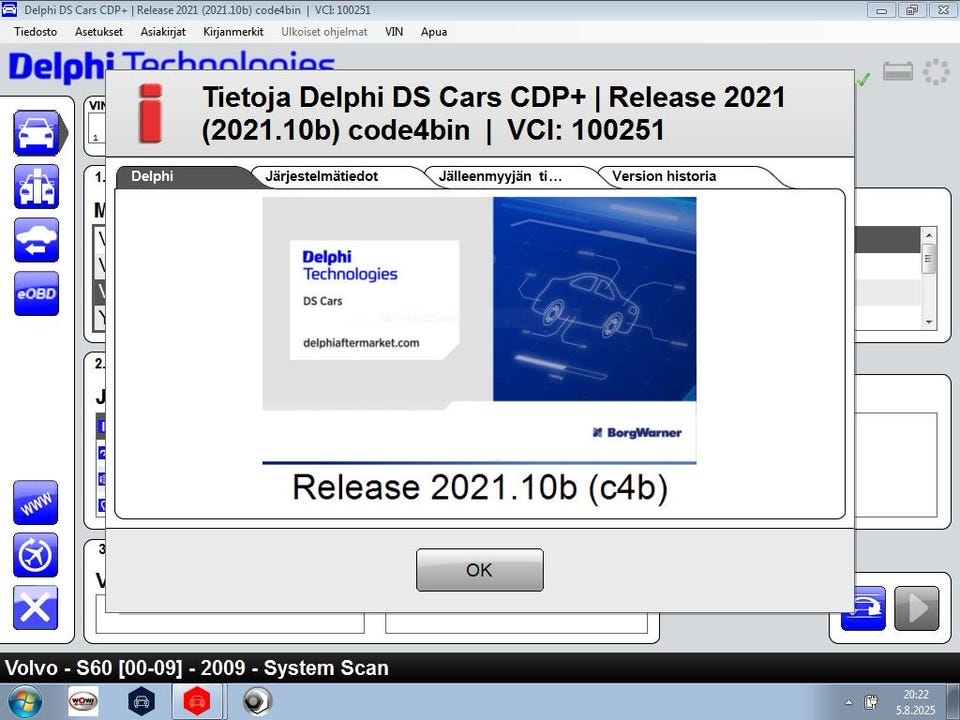Click the Volvo S60 System Scan status text

(197, 668)
